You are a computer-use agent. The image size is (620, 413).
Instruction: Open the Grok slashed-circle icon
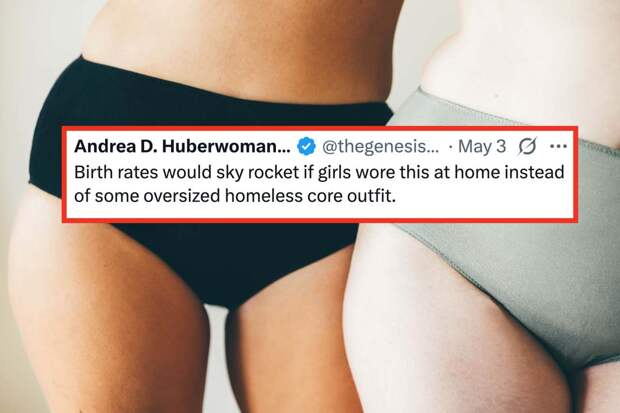(x=527, y=146)
